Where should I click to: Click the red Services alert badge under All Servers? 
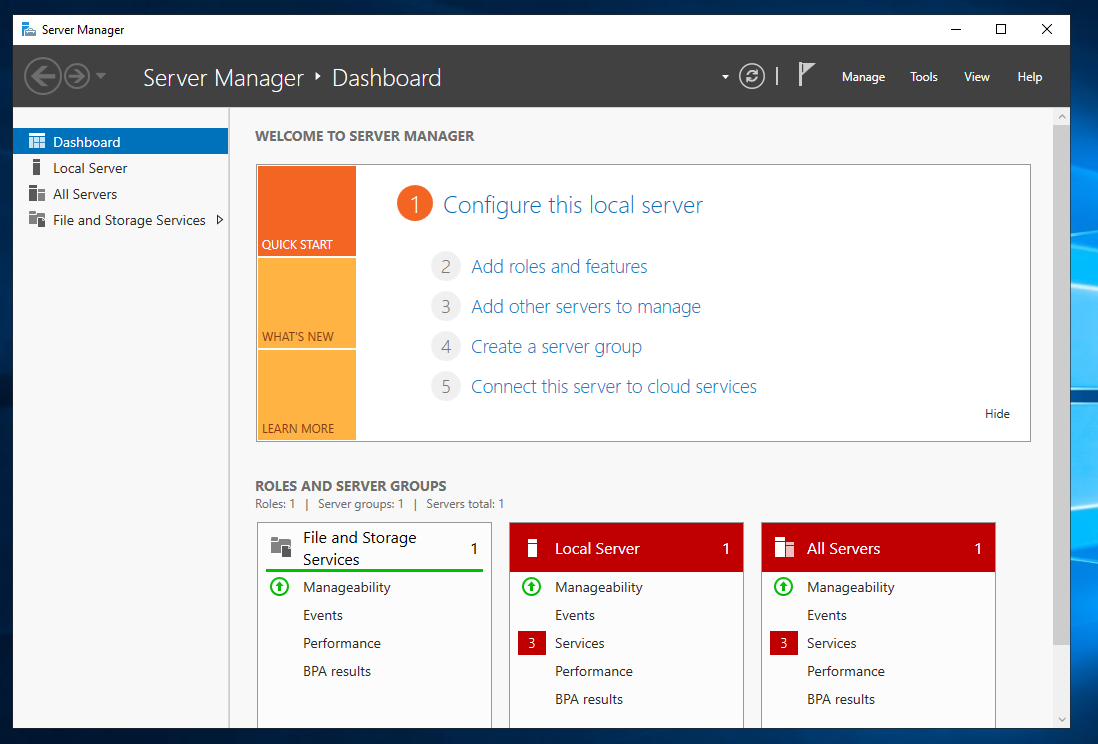[783, 643]
